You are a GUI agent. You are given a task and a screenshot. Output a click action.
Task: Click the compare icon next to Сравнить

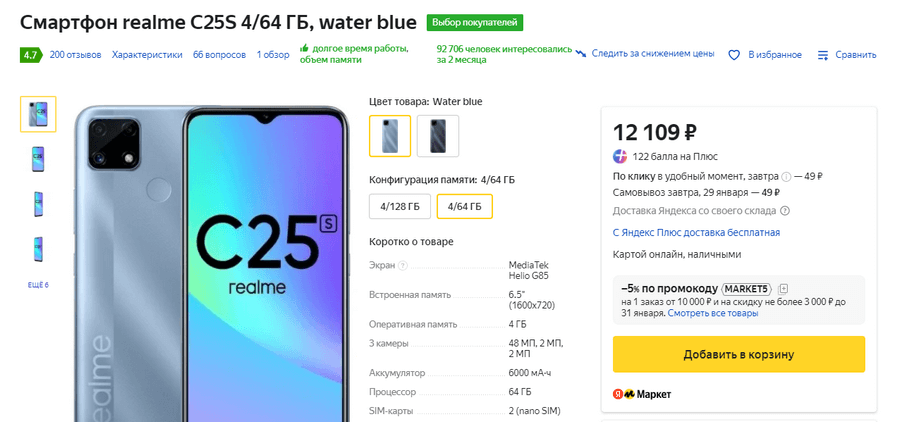point(823,55)
